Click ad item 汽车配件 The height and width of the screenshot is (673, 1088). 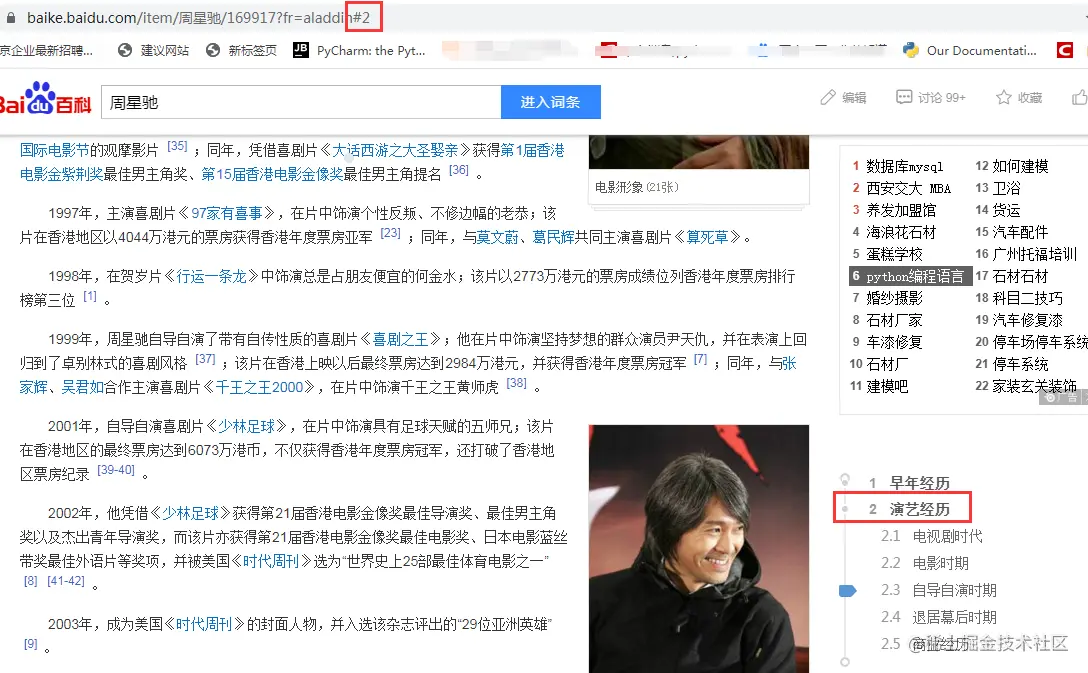click(1020, 232)
